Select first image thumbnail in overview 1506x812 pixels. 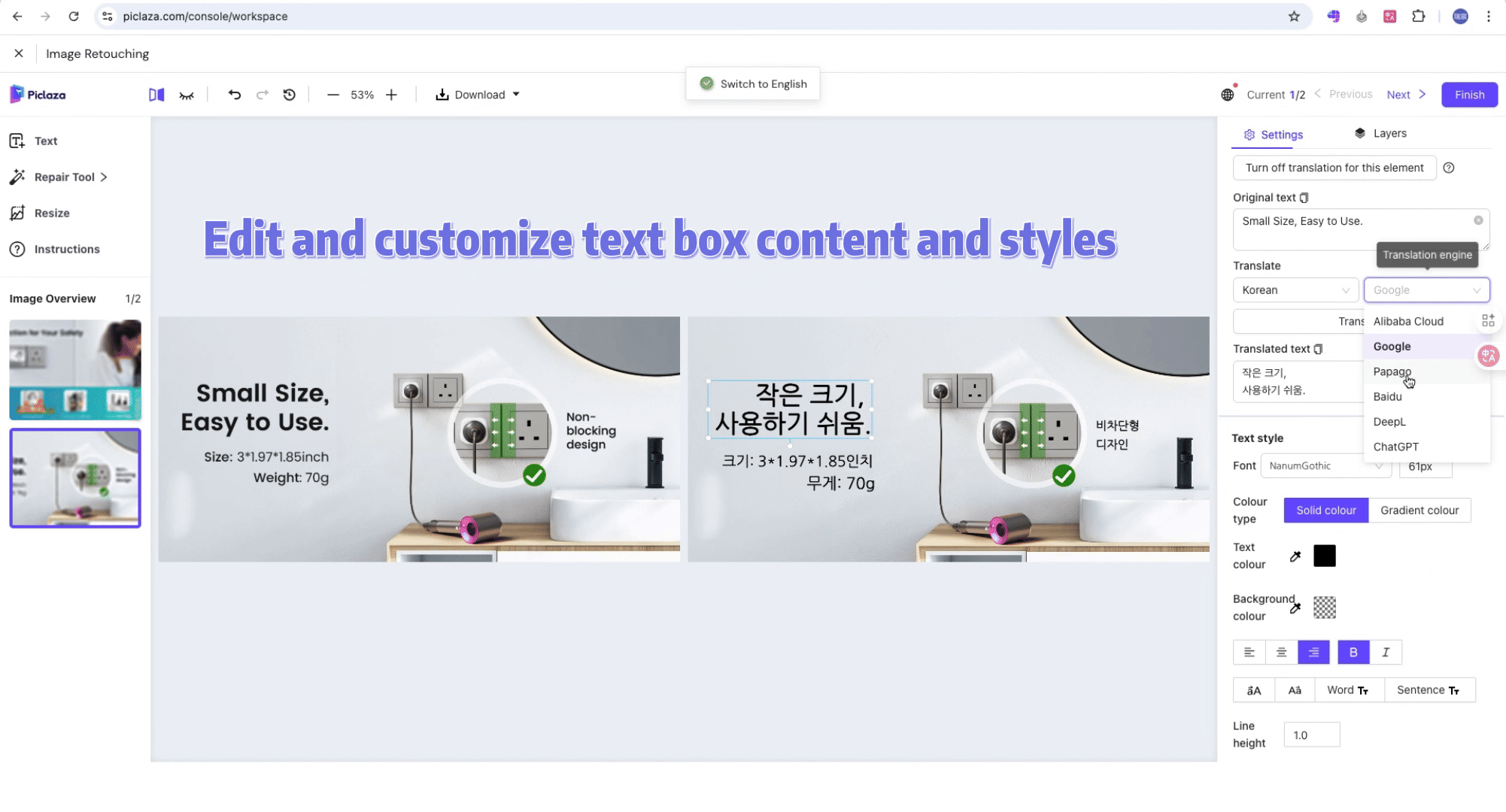75,370
